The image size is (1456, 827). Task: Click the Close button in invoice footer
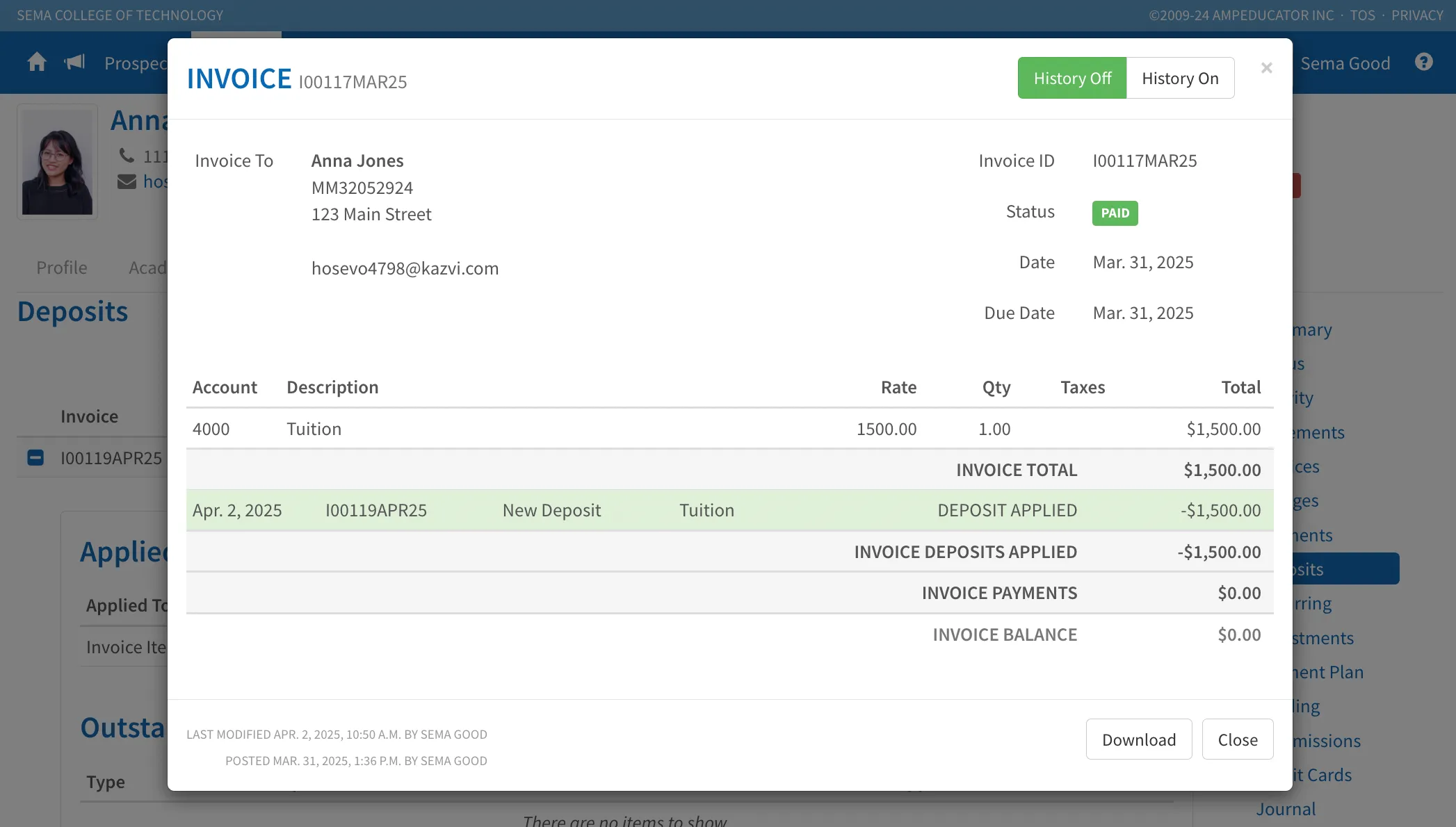1238,739
